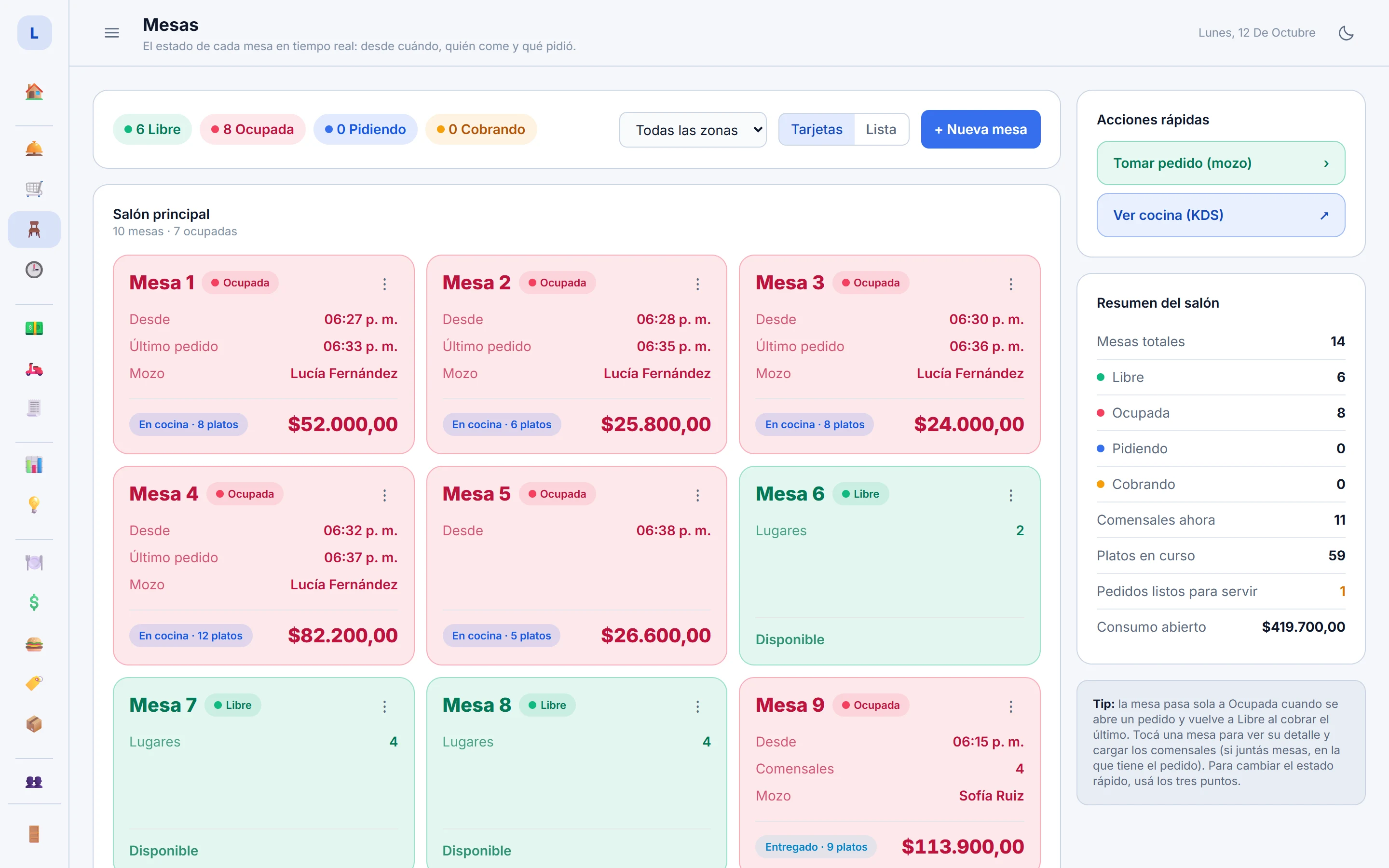Open the people users icon in sidebar
Viewport: 1389px width, 868px height.
(x=34, y=781)
